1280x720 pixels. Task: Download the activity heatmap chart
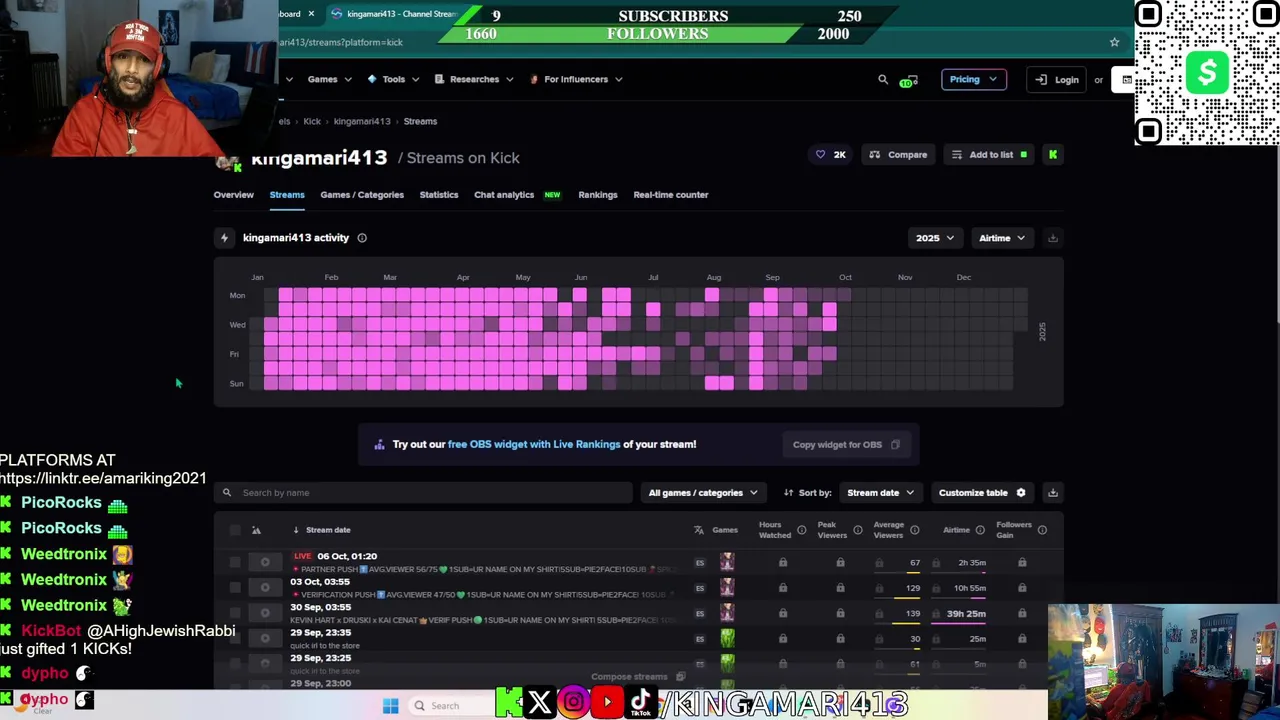coord(1052,238)
